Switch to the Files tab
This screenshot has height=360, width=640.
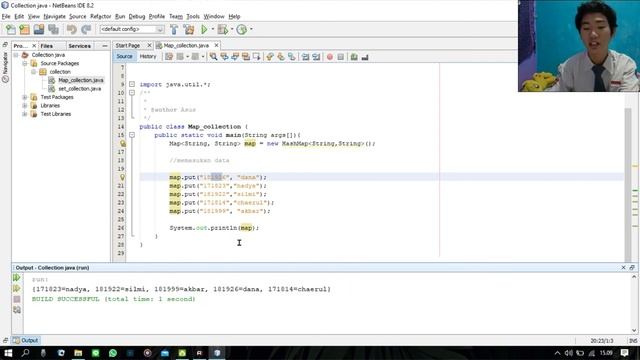(x=47, y=46)
